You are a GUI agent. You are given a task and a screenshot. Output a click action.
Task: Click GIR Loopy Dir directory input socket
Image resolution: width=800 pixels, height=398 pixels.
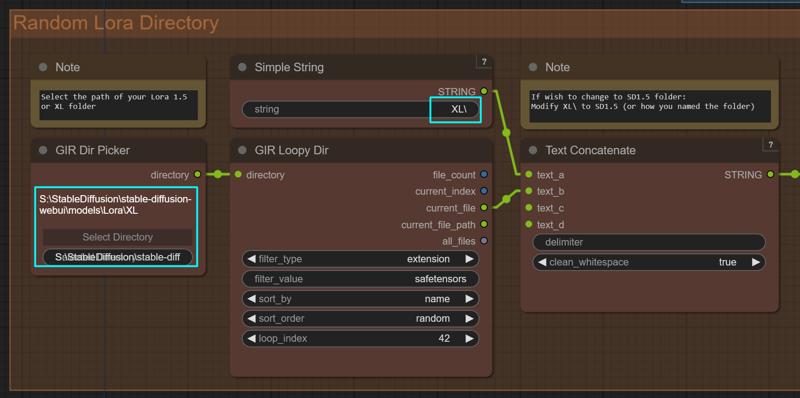238,175
